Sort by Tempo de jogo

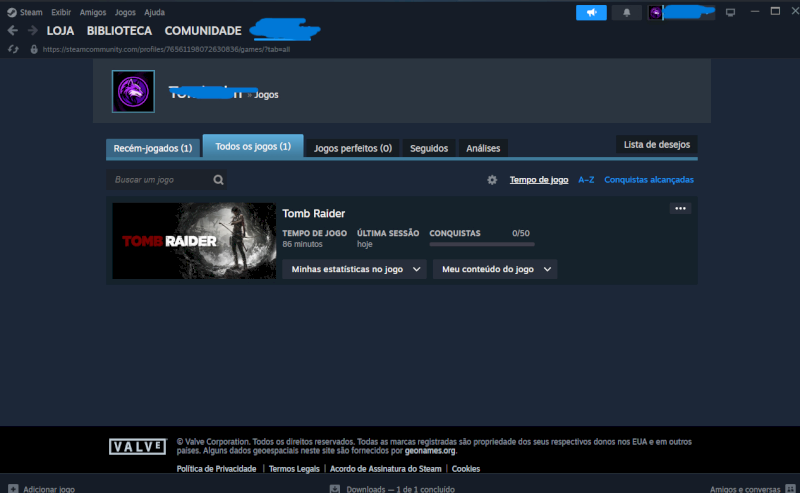[x=539, y=180]
